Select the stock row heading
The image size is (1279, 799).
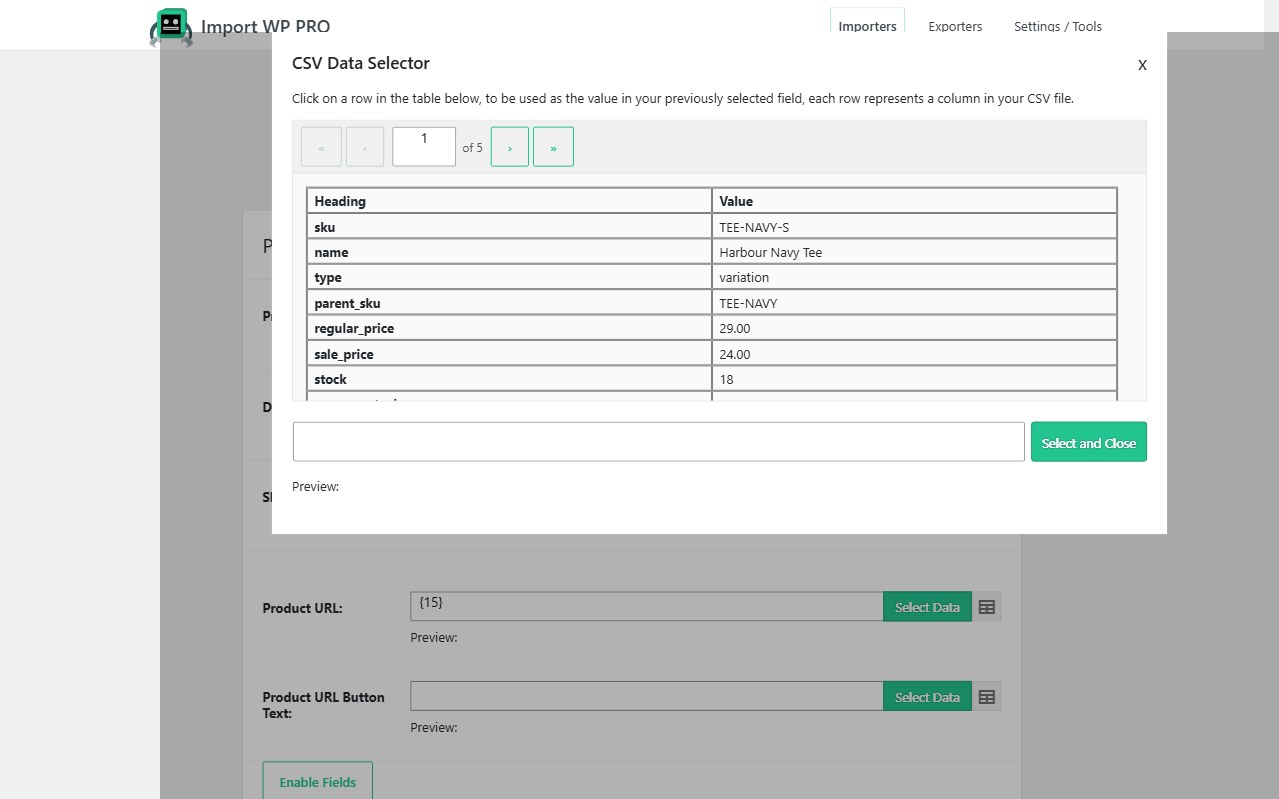(x=509, y=379)
